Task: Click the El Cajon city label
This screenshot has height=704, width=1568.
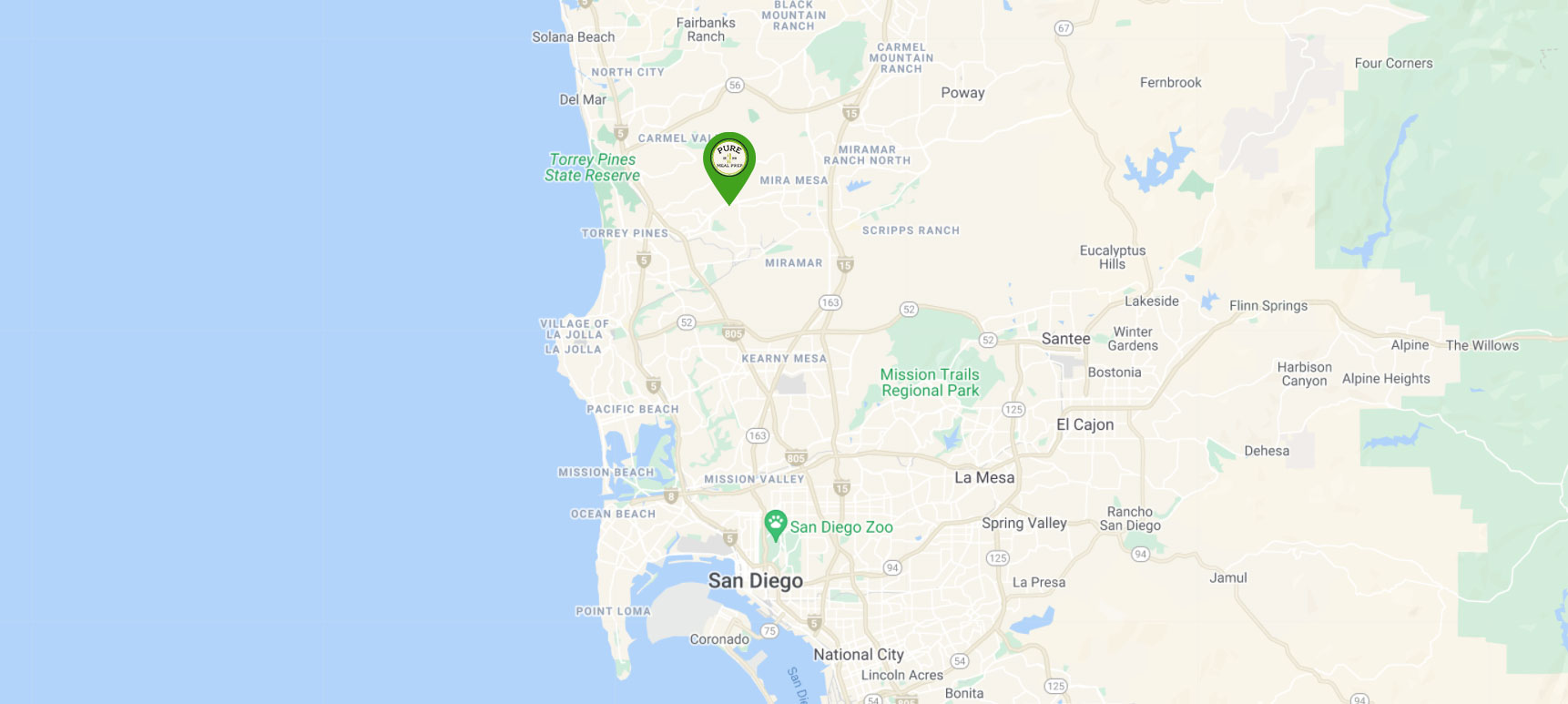Action: (x=1084, y=424)
